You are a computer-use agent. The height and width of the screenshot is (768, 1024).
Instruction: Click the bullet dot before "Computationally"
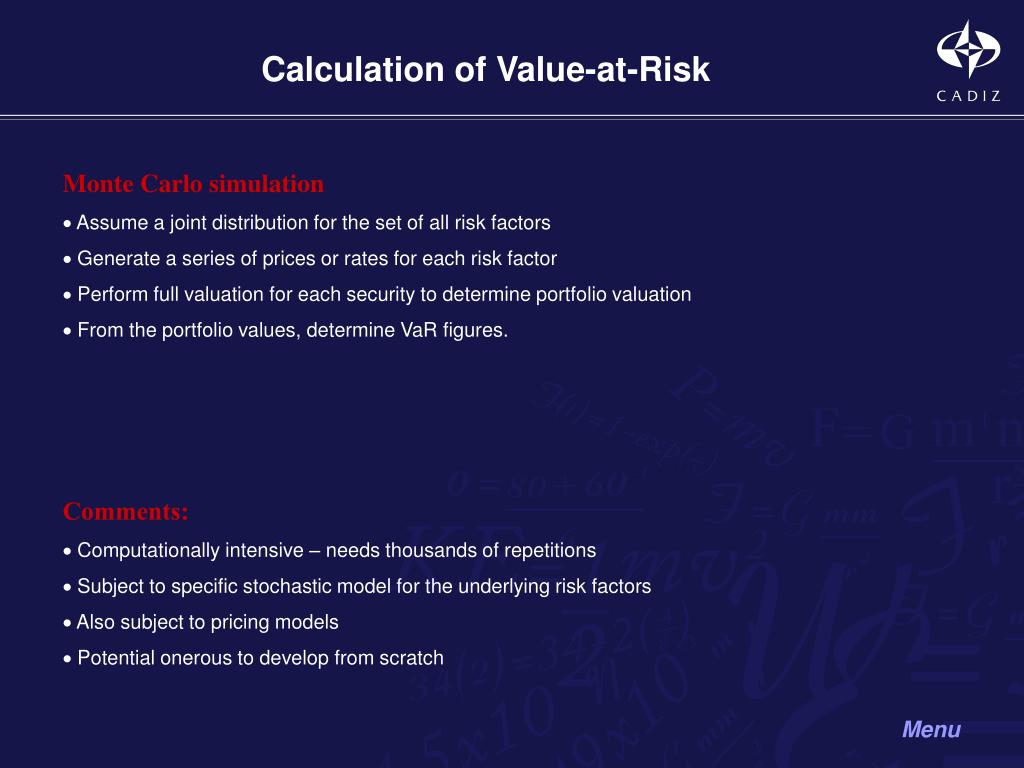pos(67,552)
